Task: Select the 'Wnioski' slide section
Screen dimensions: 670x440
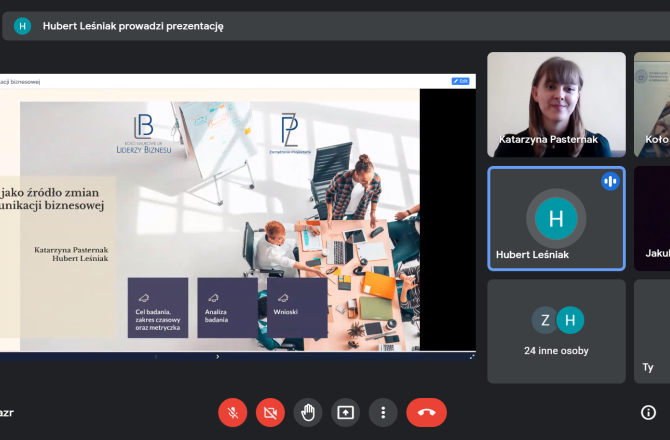Action: click(x=296, y=308)
